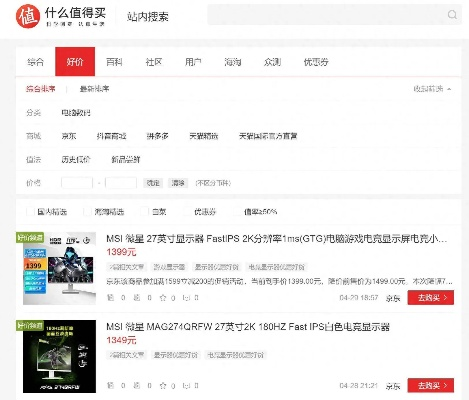This screenshot has width=469, height=400.
Task: Filter by 天猫国际官方直营 mall
Action: (x=268, y=136)
